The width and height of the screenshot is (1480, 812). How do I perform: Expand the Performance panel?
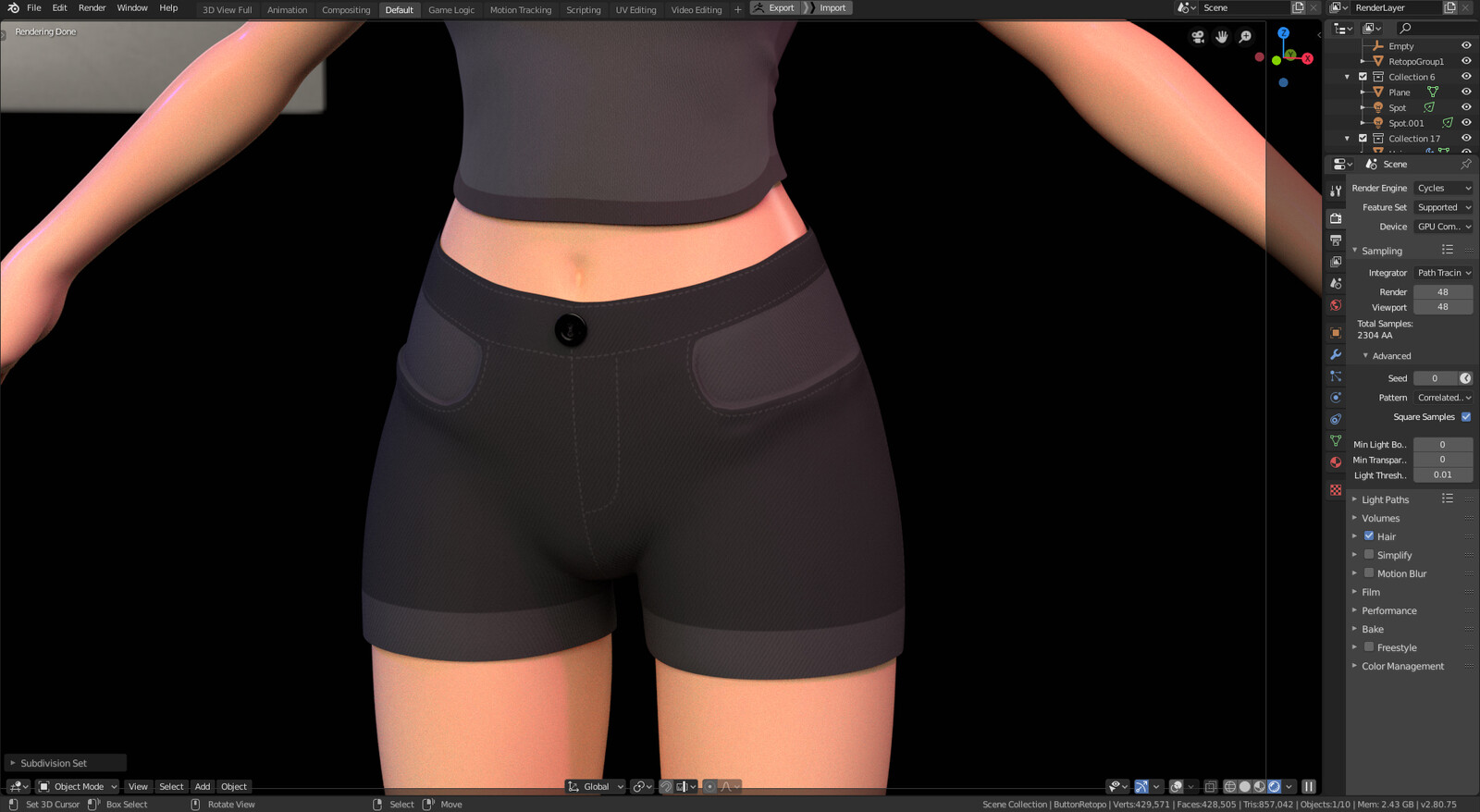[x=1388, y=610]
